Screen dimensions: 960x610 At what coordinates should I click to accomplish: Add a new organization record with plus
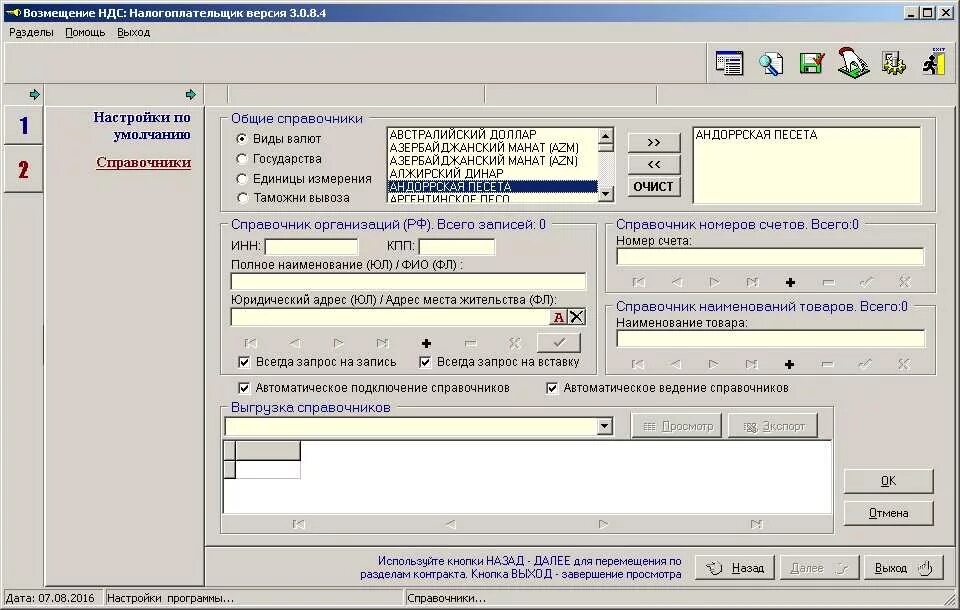coord(426,343)
